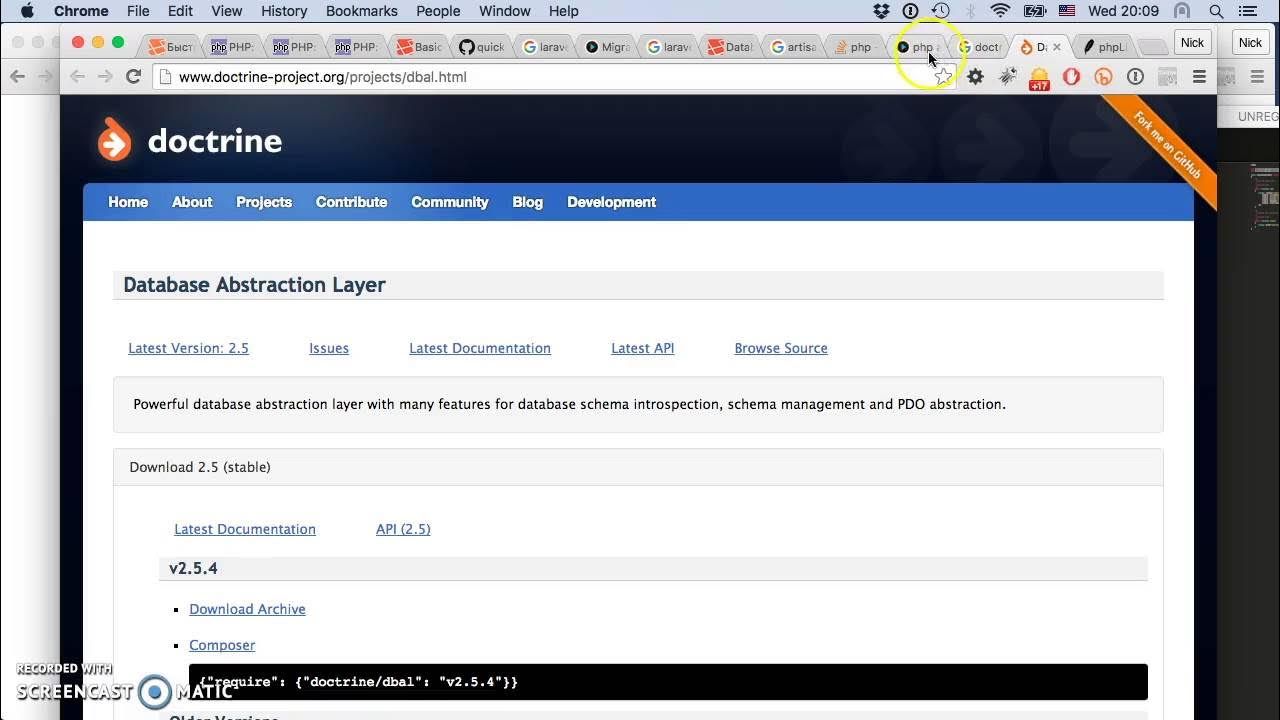Open the Chrome hamburger menu
This screenshot has width=1280, height=720.
[x=1199, y=77]
